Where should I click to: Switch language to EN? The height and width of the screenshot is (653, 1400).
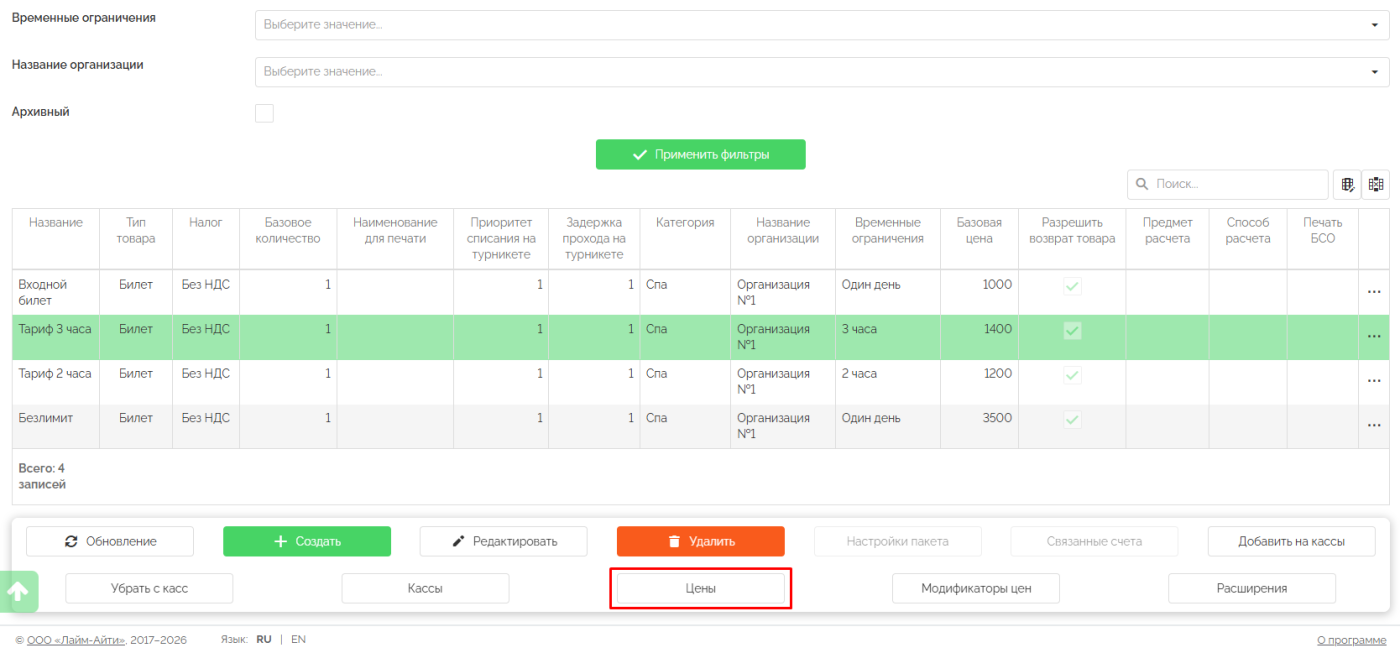click(298, 639)
